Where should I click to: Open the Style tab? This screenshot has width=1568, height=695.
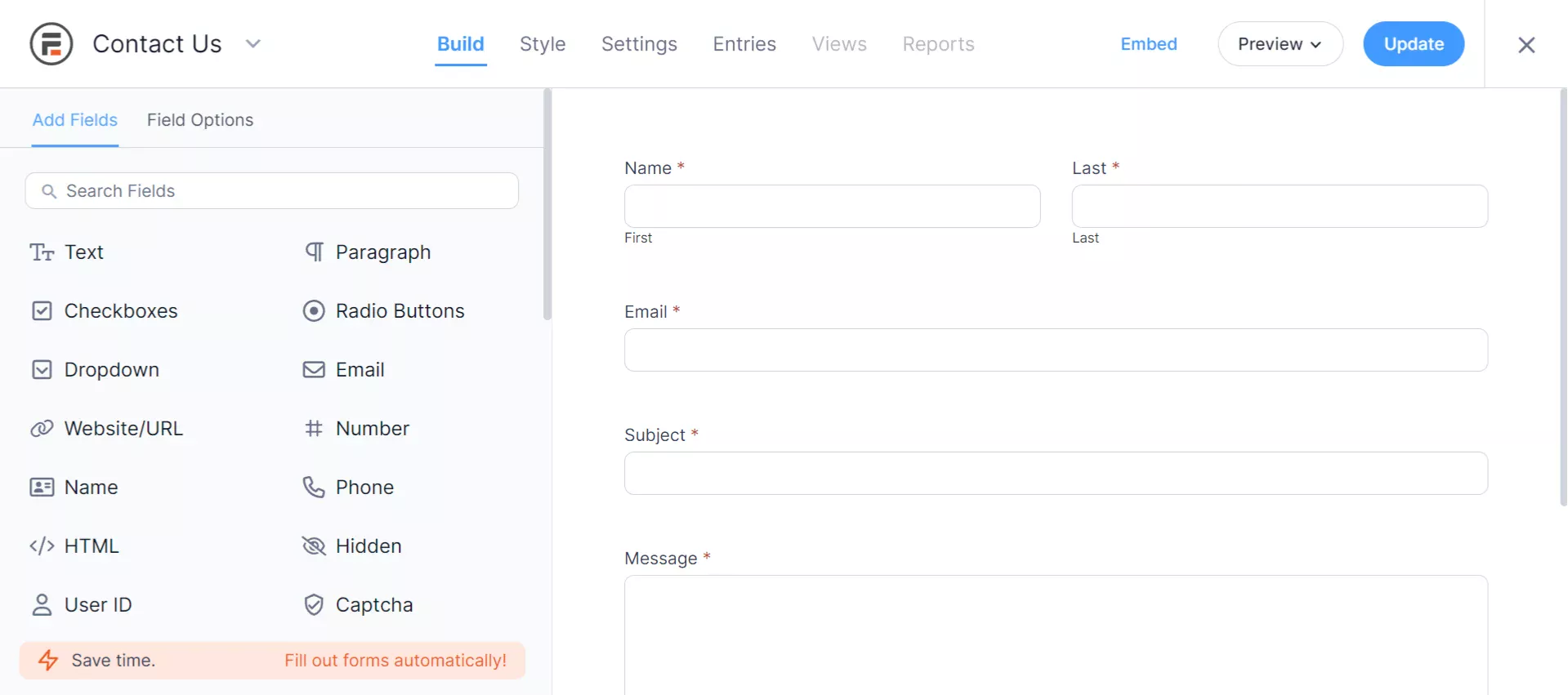pyautogui.click(x=543, y=44)
